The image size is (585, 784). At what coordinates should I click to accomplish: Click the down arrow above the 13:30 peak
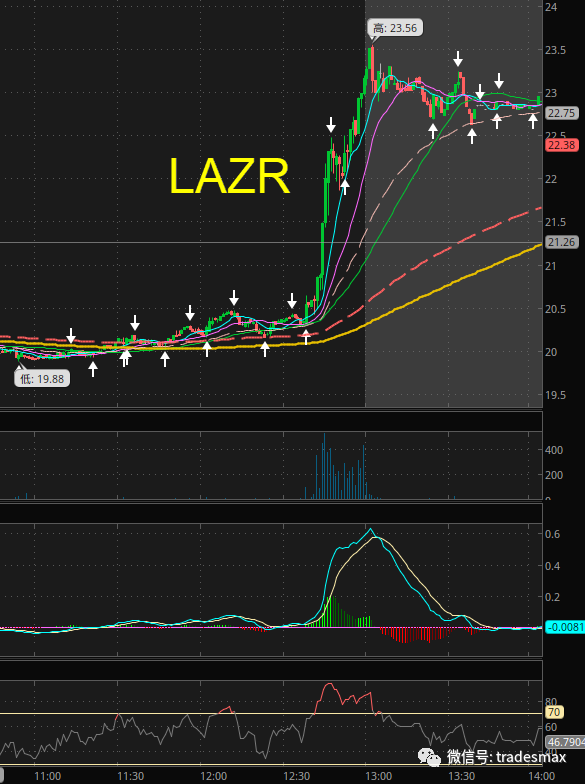[x=458, y=58]
